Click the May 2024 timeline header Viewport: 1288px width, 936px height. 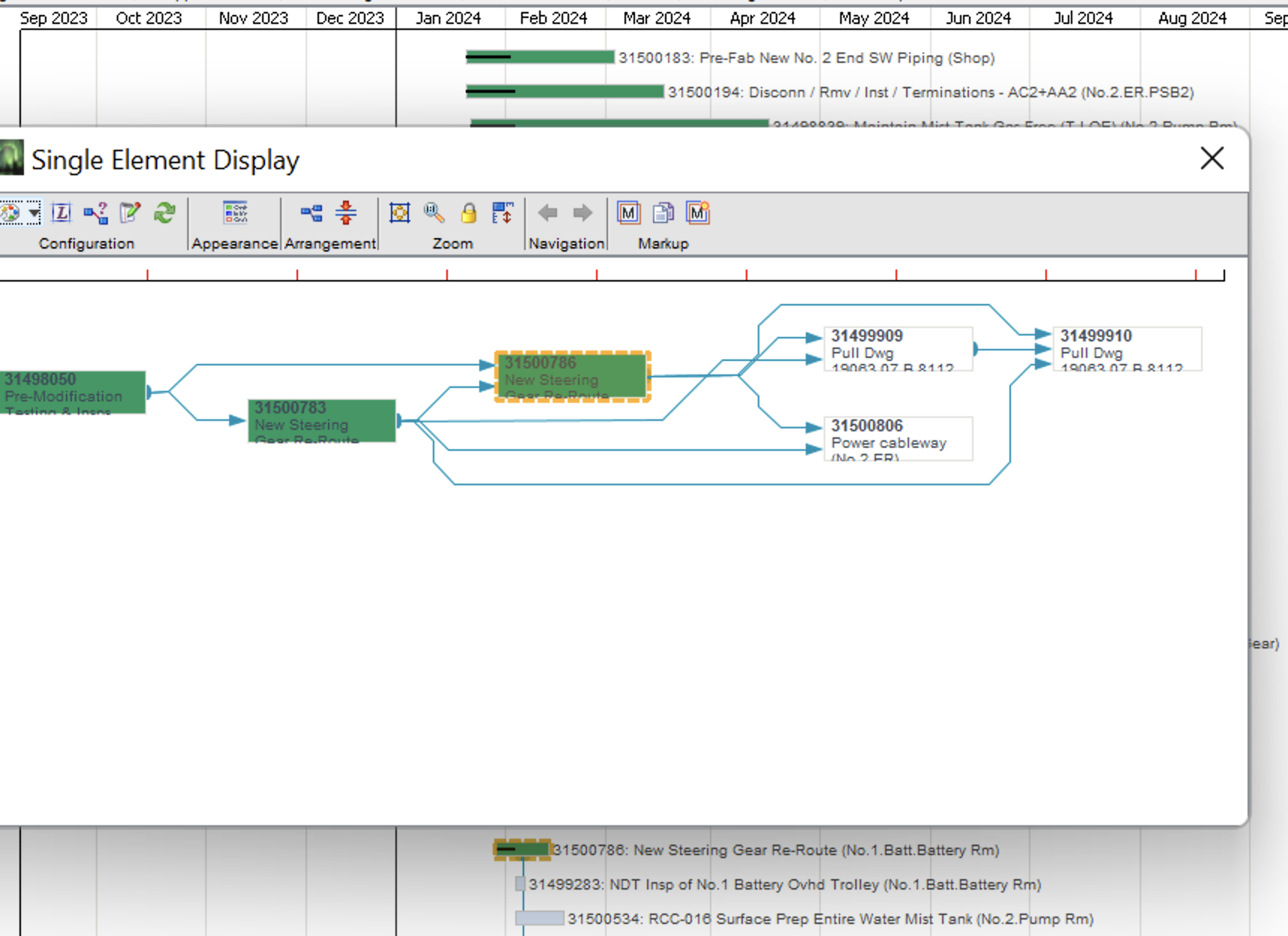point(874,18)
